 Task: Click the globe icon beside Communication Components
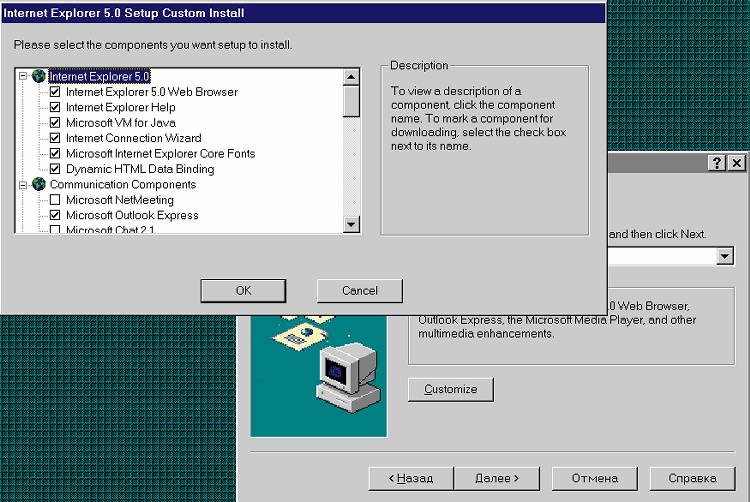[39, 184]
